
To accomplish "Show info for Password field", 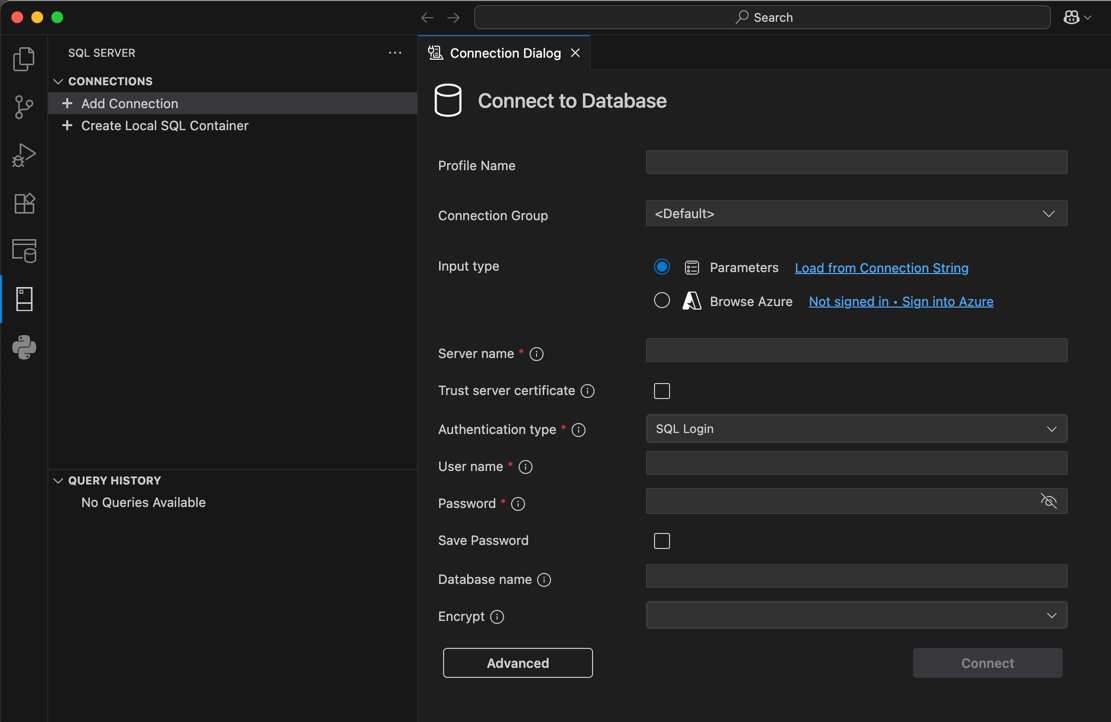I will click(x=518, y=504).
